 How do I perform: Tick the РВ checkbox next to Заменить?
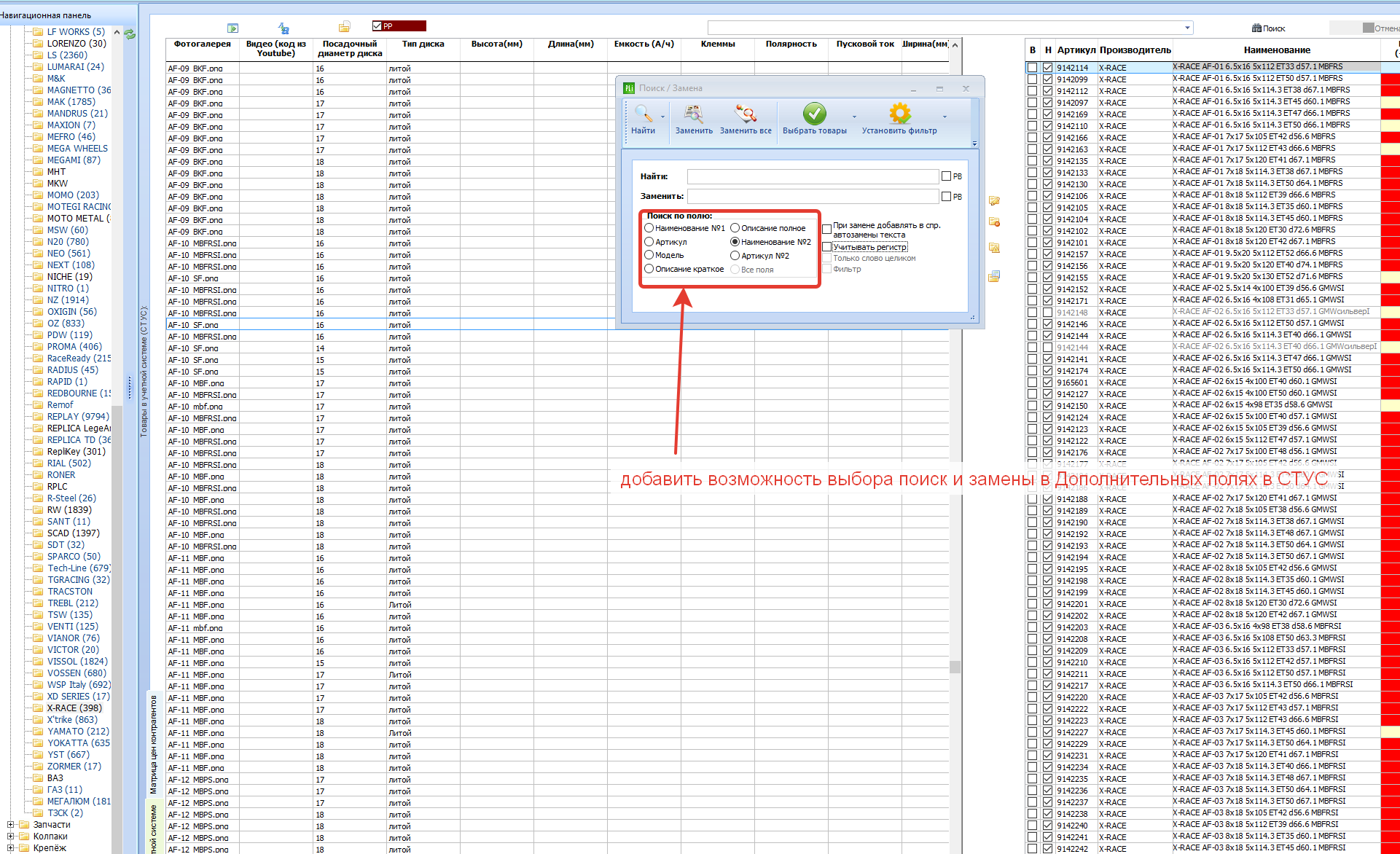(946, 197)
